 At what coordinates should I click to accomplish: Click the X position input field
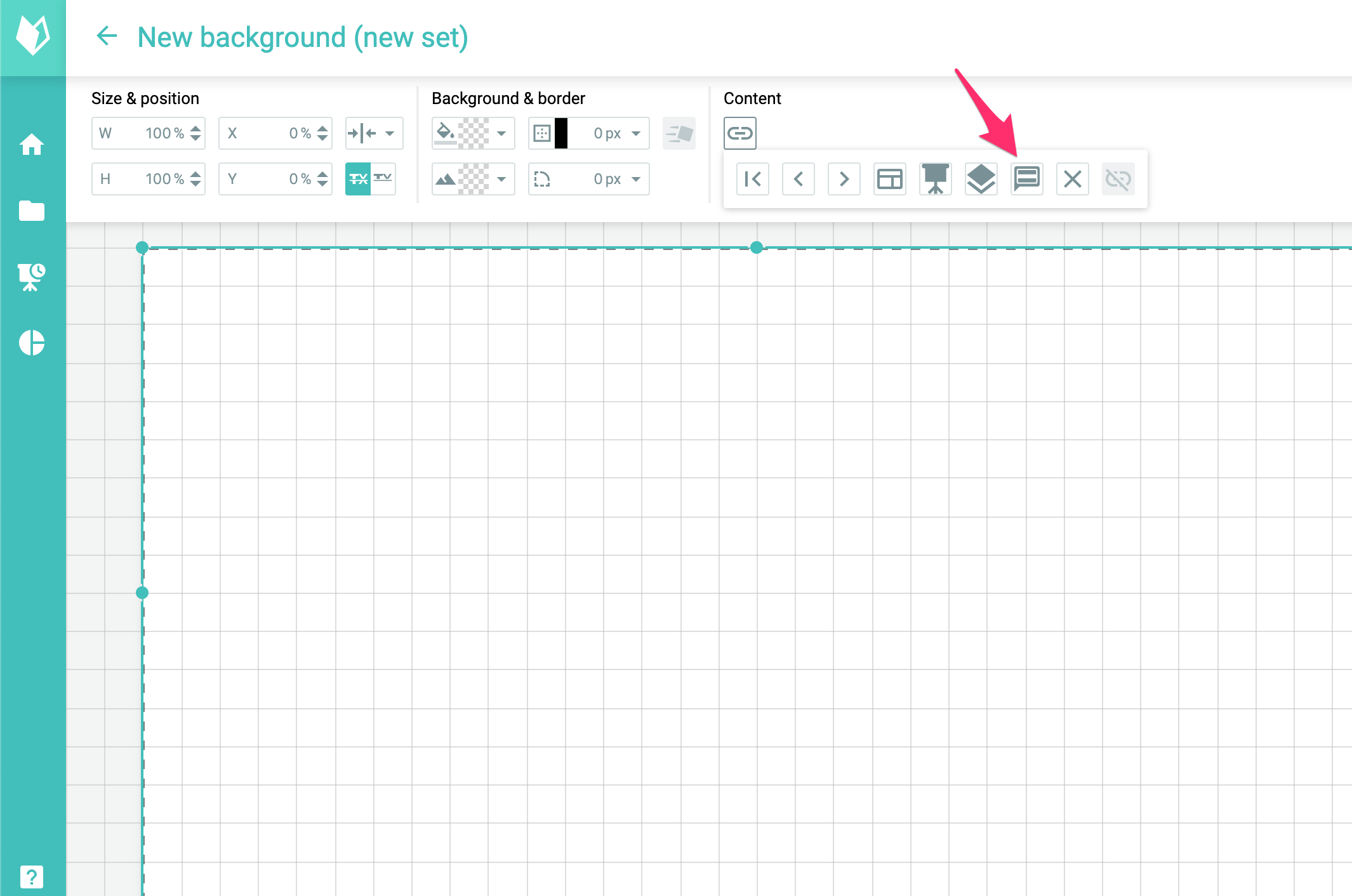pyautogui.click(x=275, y=133)
